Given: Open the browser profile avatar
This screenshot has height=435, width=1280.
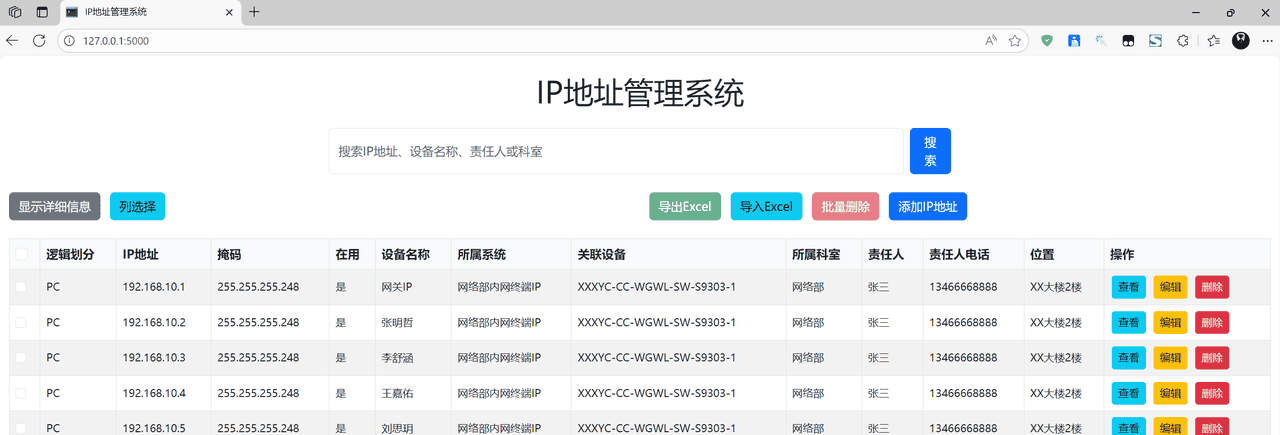Looking at the screenshot, I should pos(1241,41).
